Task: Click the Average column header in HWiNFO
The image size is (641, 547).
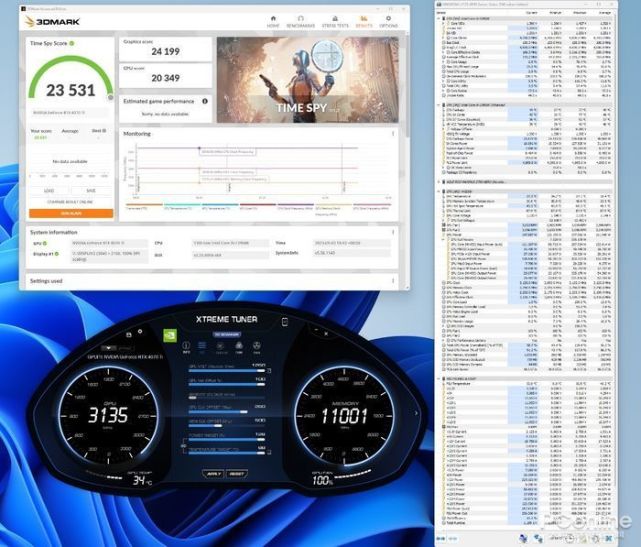Action: pos(604,13)
